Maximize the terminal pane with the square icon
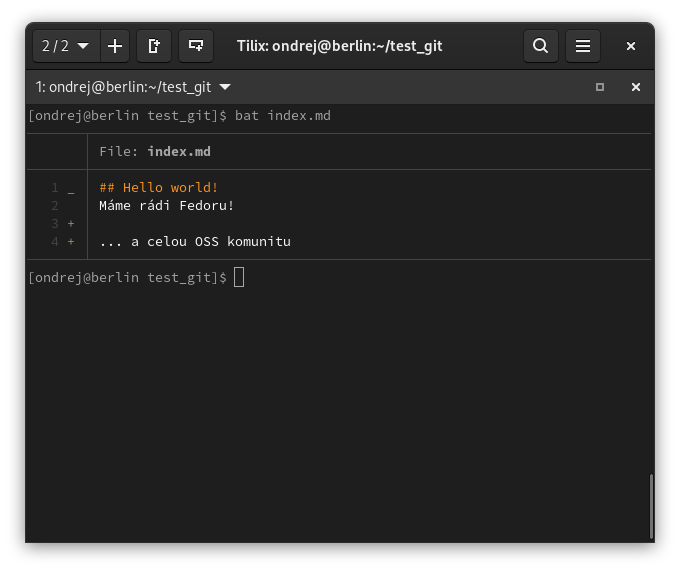 coord(600,87)
